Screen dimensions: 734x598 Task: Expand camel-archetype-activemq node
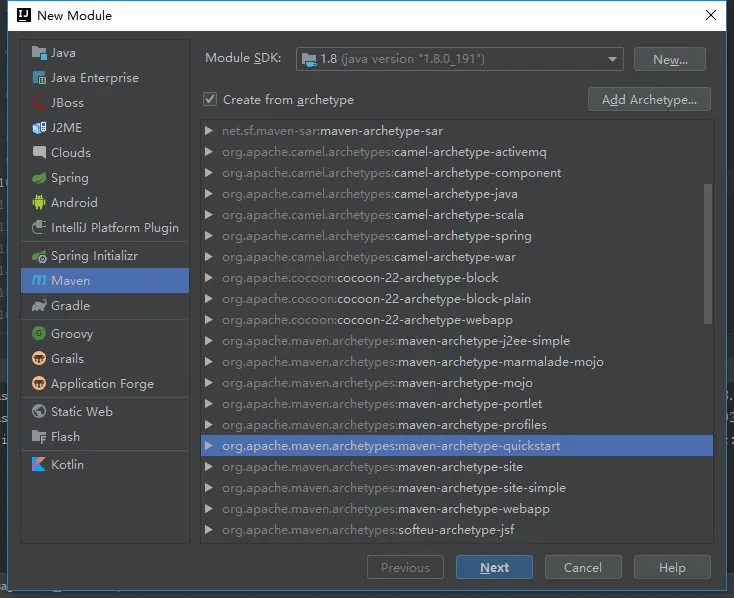209,152
